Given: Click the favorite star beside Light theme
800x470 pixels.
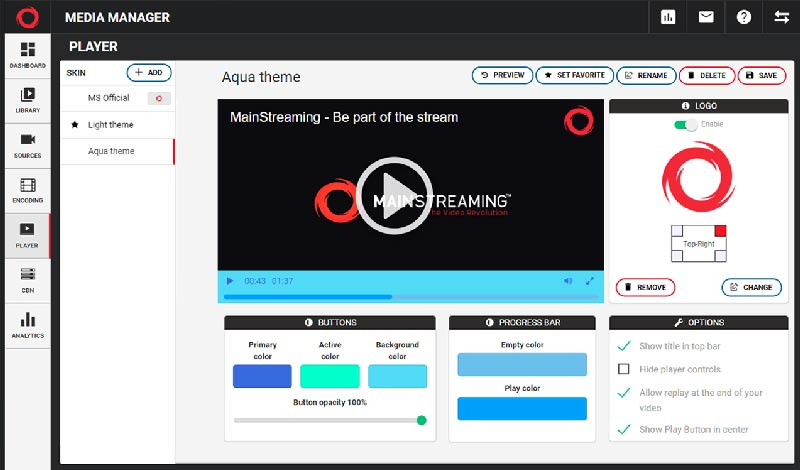Looking at the screenshot, I should (75, 125).
